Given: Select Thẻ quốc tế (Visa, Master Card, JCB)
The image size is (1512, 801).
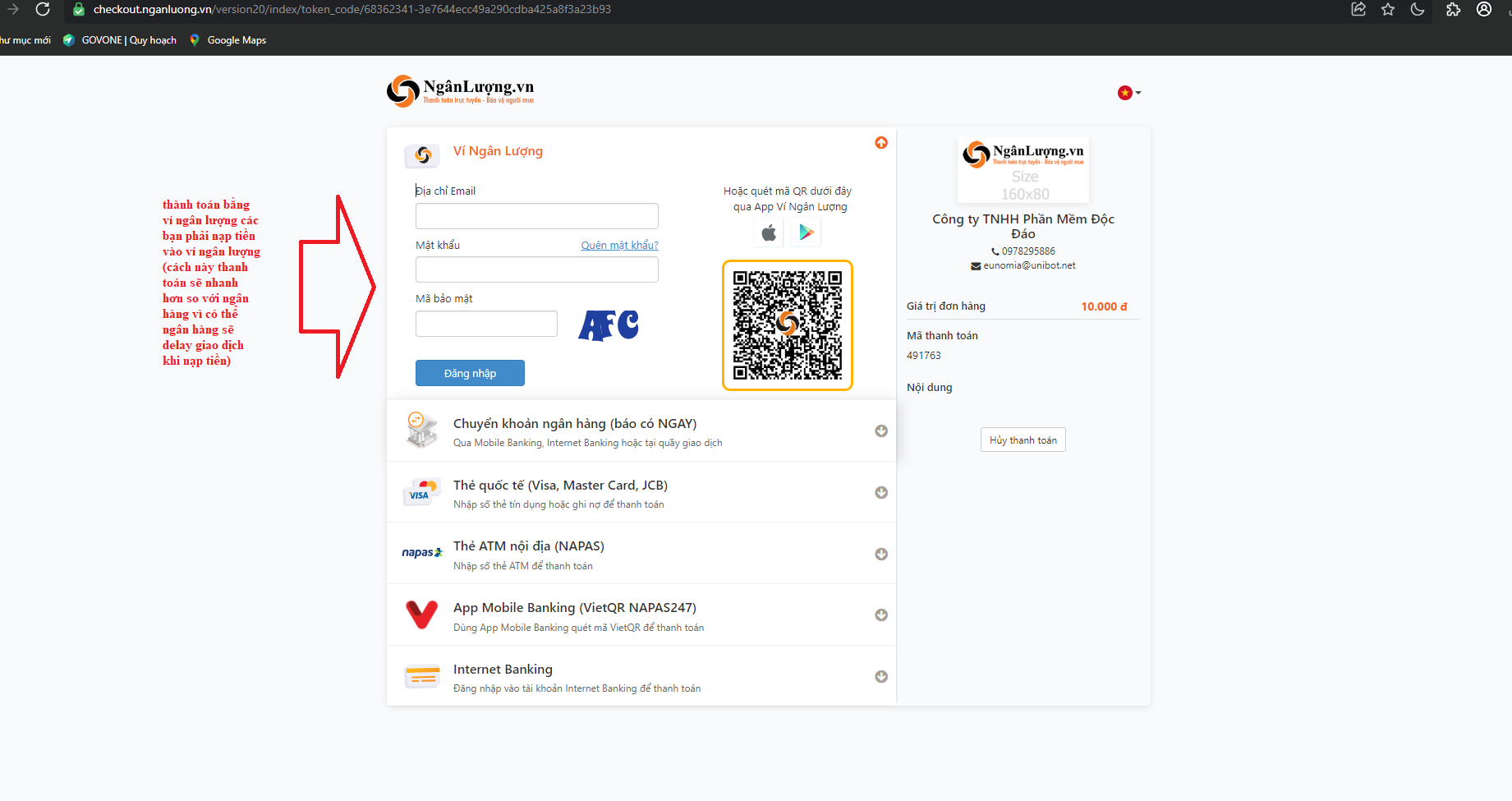Looking at the screenshot, I should click(641, 492).
